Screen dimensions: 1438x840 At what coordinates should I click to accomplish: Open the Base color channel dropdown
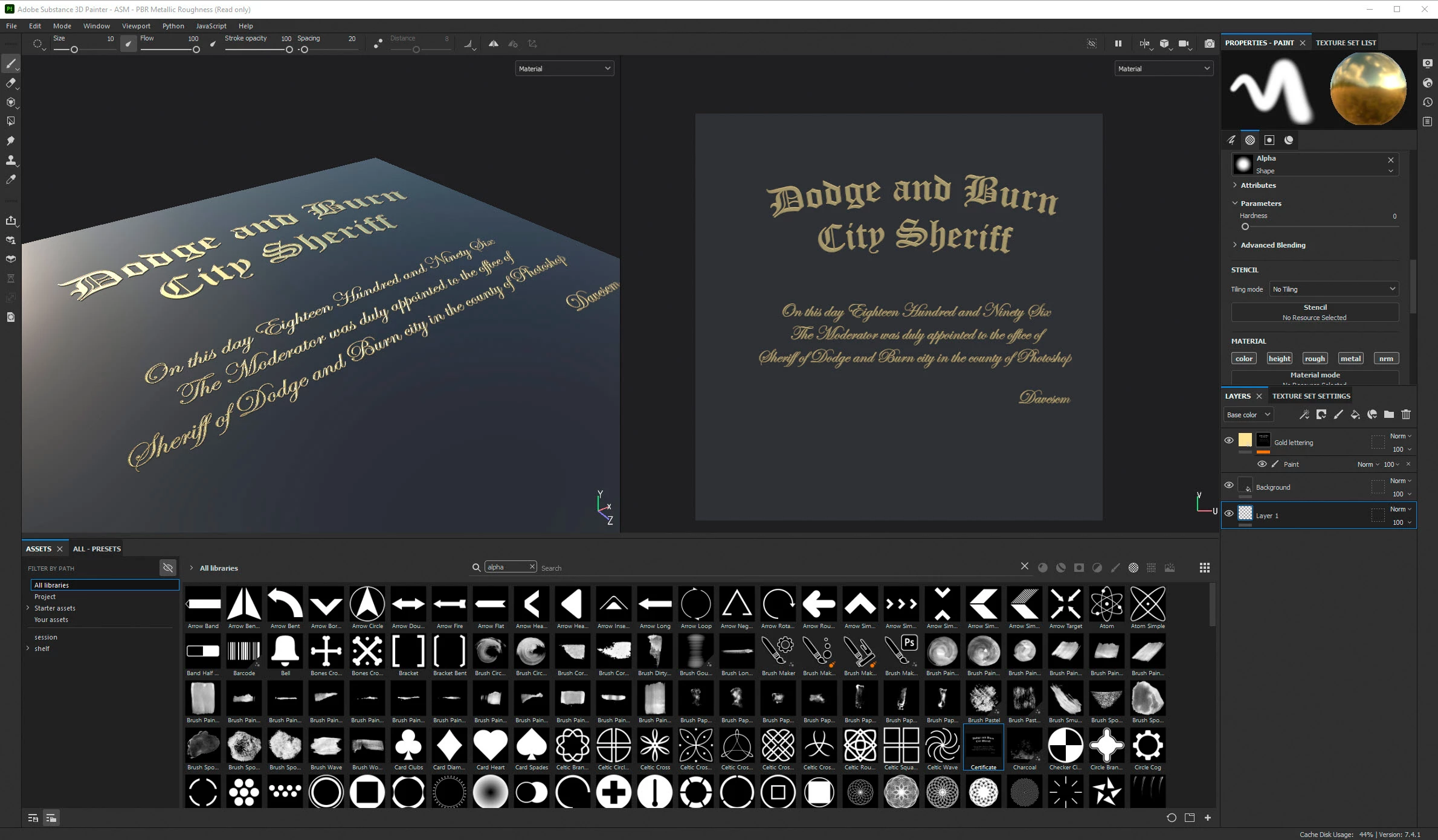(x=1248, y=415)
